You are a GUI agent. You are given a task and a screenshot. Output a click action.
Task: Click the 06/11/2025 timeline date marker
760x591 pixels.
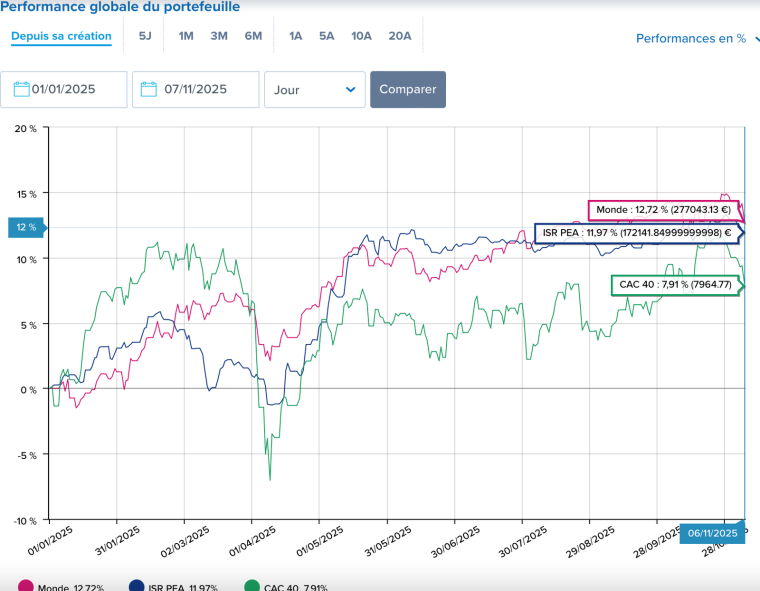(712, 534)
